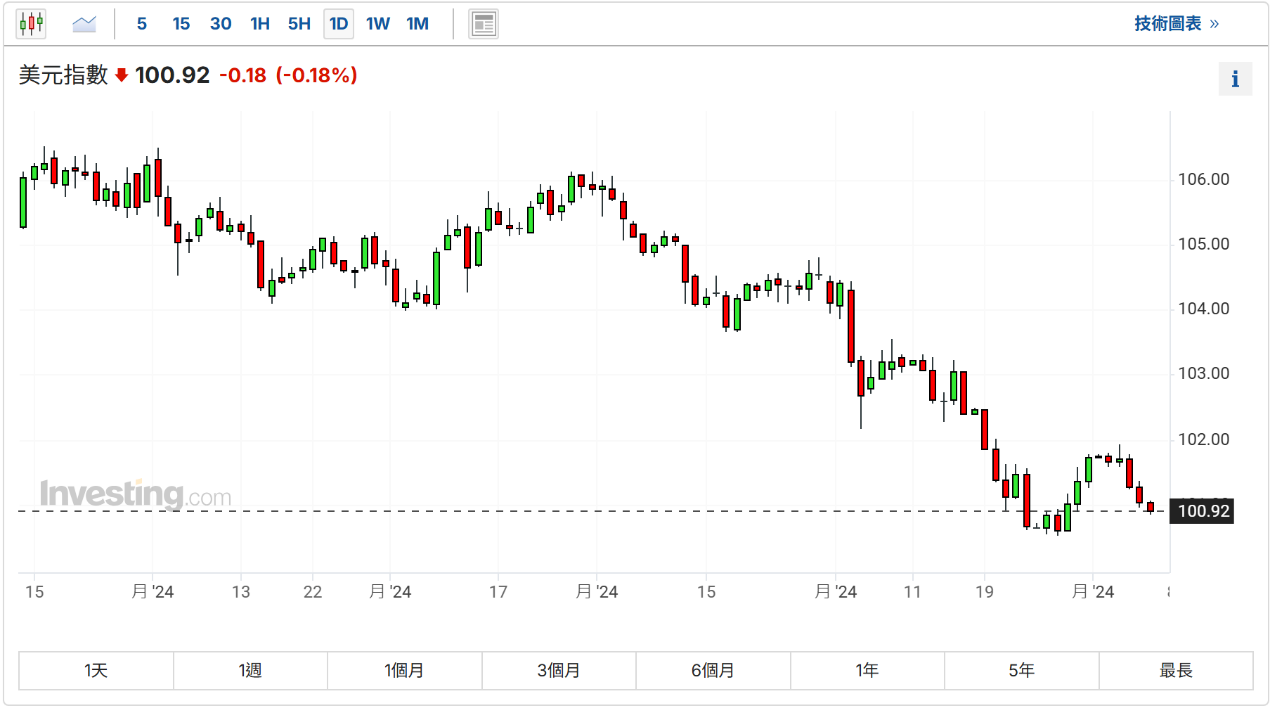The image size is (1270, 708).
Task: Click the Investing.com watermark logo
Action: pos(135,494)
